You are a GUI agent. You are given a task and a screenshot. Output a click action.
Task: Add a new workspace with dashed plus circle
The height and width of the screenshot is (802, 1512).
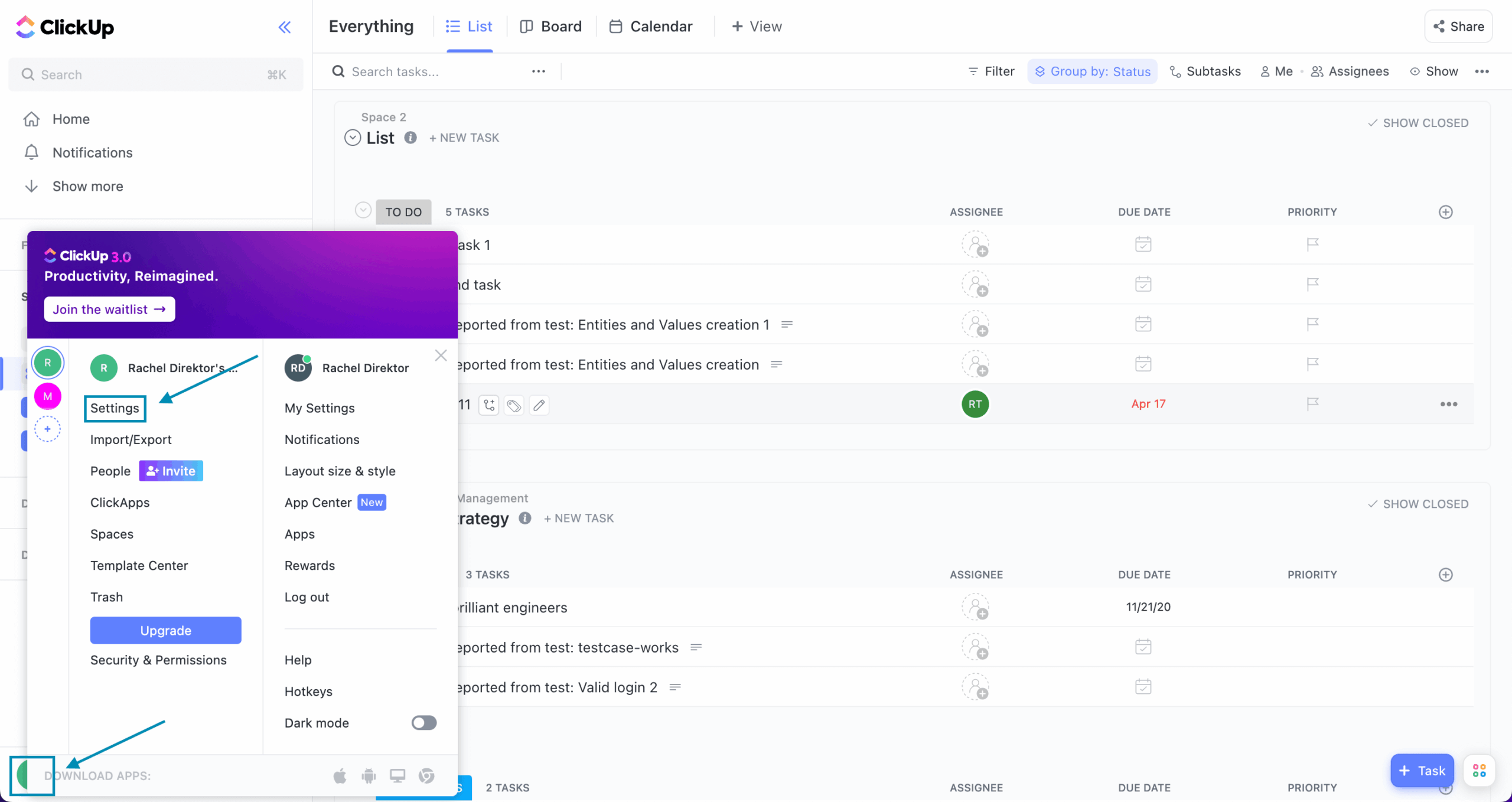(x=48, y=429)
